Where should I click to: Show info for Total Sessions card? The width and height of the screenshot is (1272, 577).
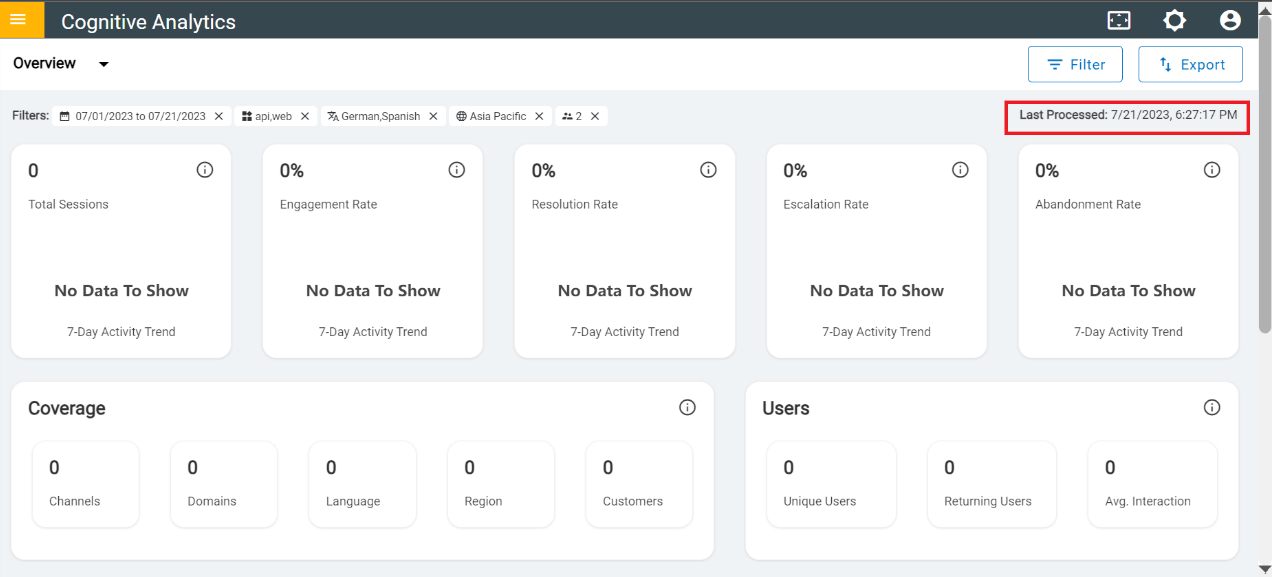(x=205, y=170)
